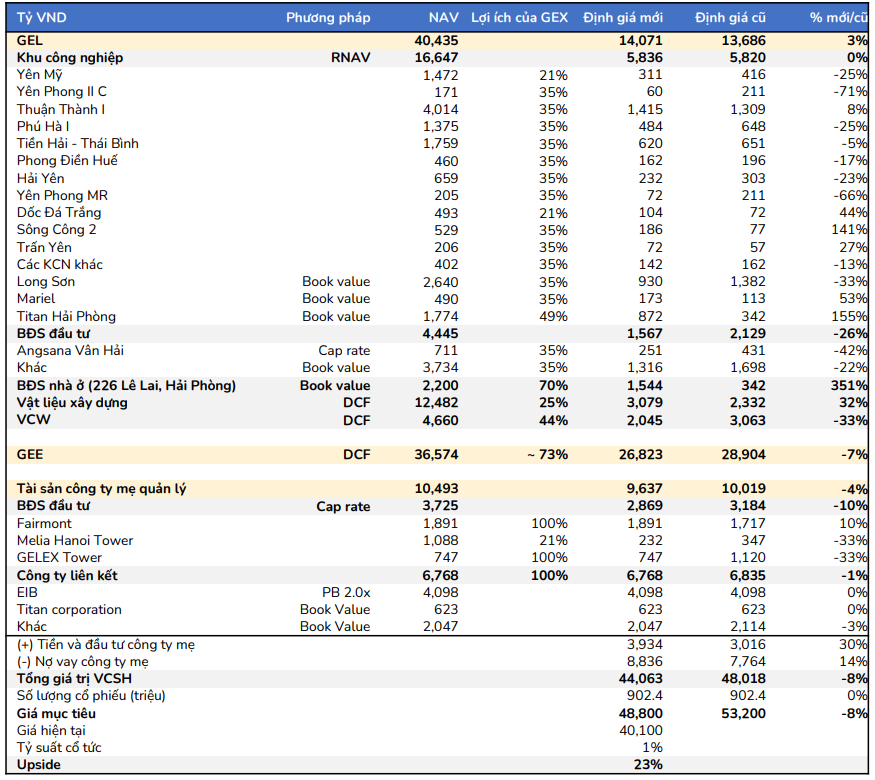875x780 pixels.
Task: Click 'Tỷ suất cổ tức' row label
Action: tap(59, 748)
